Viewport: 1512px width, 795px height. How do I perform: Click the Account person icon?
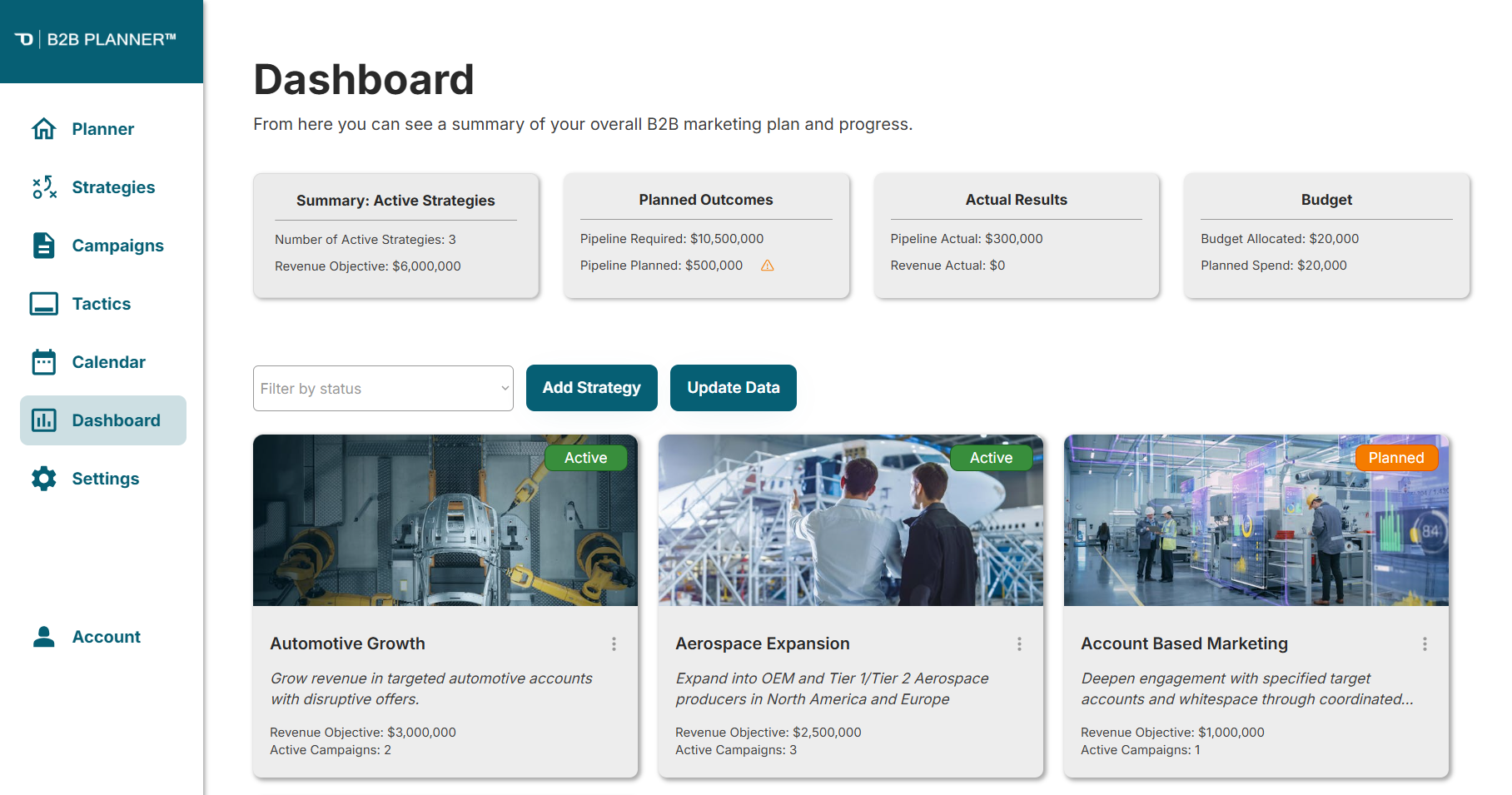44,637
